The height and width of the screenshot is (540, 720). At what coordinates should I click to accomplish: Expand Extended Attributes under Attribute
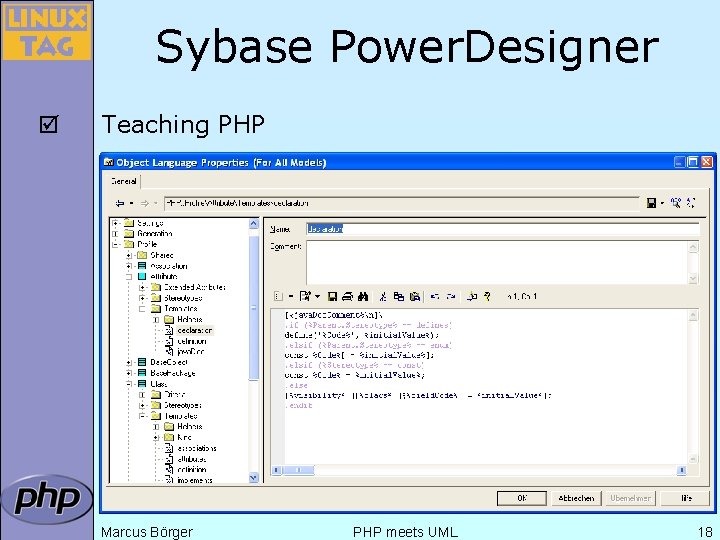click(142, 287)
